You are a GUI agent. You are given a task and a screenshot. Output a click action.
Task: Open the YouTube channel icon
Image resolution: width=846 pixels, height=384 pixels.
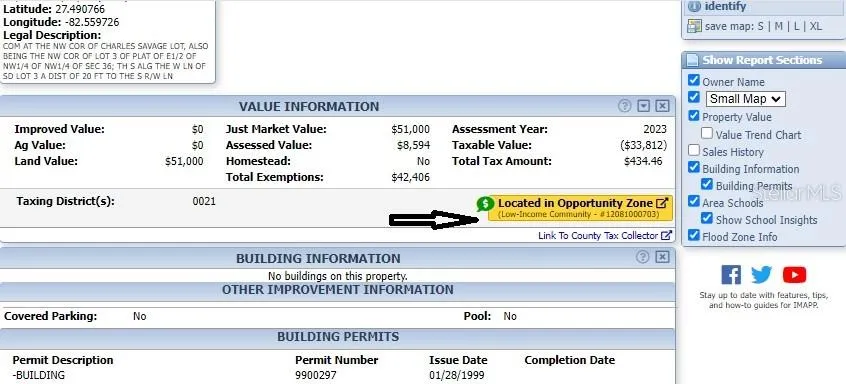[x=794, y=275]
